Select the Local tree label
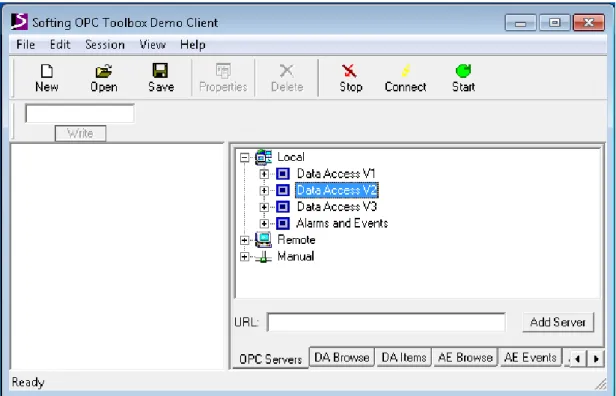Viewport: 616px width, 396px height. [291, 157]
